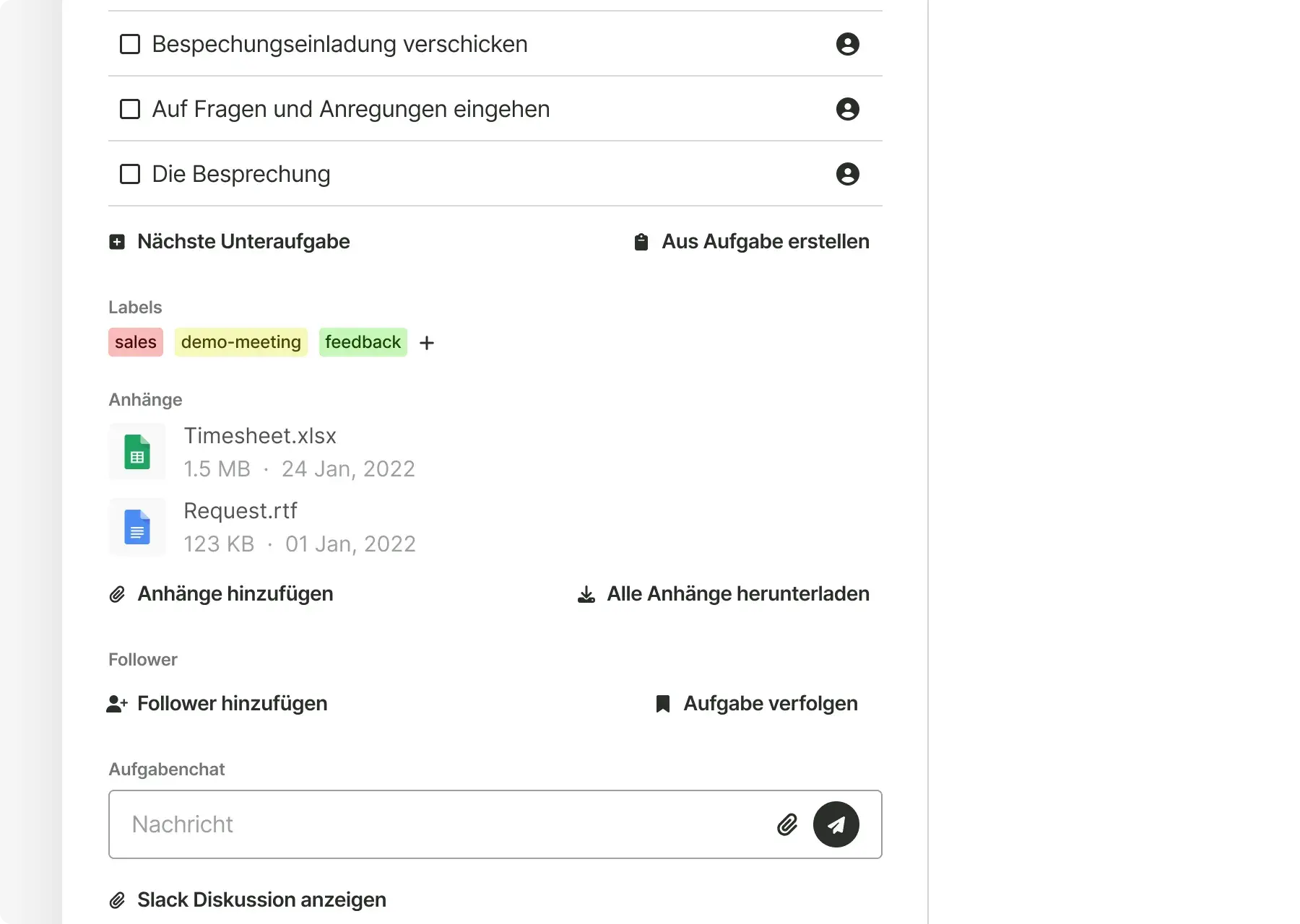Click the plus icon to add label
The height and width of the screenshot is (924, 1300).
click(x=427, y=343)
